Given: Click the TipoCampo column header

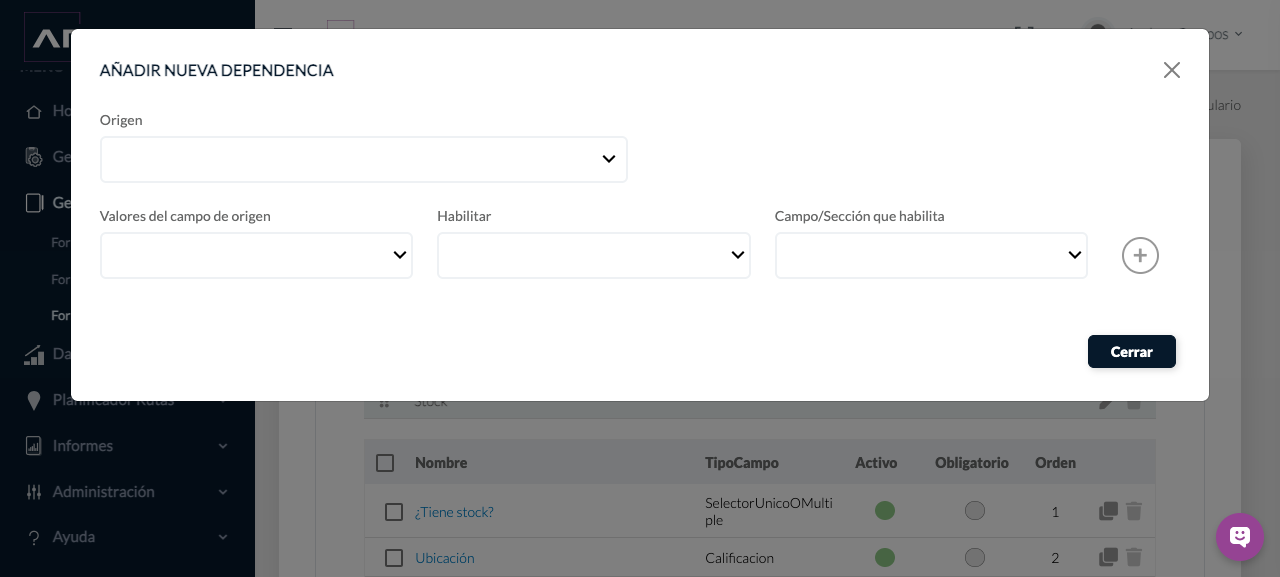Looking at the screenshot, I should click(x=742, y=463).
